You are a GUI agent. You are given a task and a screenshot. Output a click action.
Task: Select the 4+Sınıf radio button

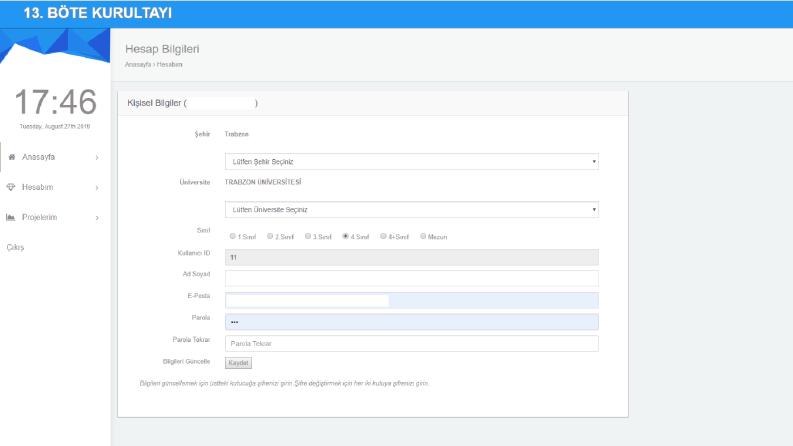[x=383, y=236]
